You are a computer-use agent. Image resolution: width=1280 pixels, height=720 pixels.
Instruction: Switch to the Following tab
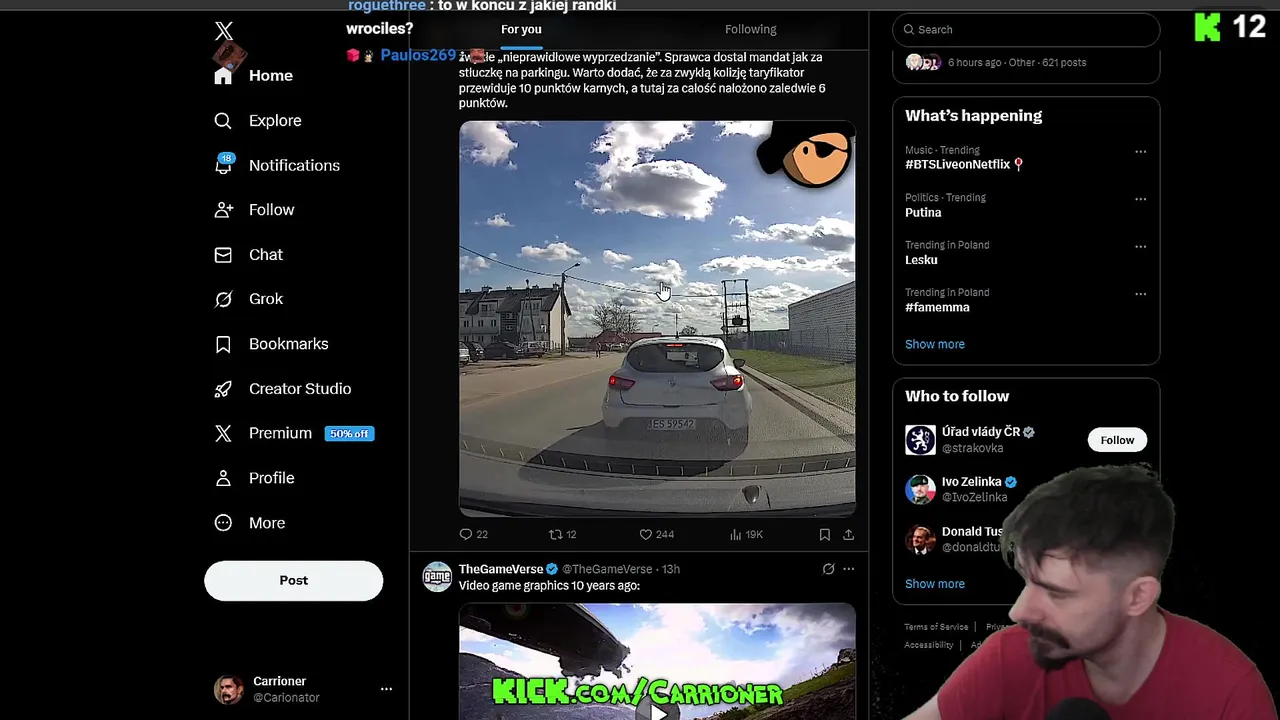click(750, 29)
